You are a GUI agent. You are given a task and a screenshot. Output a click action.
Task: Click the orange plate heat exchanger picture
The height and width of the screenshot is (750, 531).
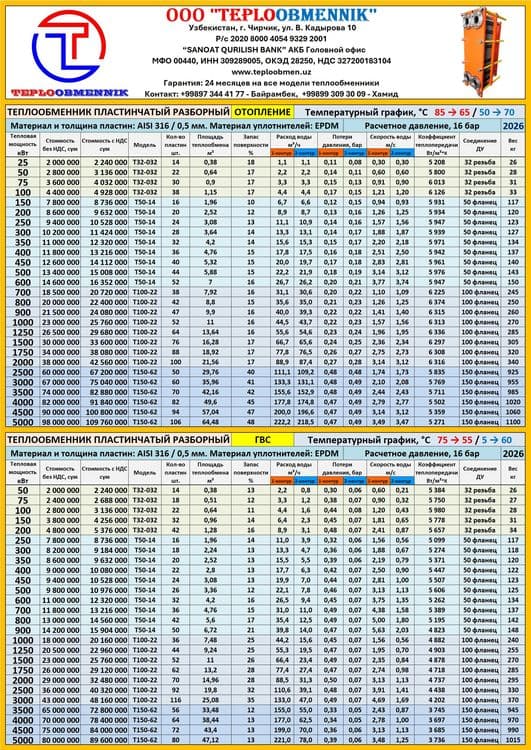point(484,52)
